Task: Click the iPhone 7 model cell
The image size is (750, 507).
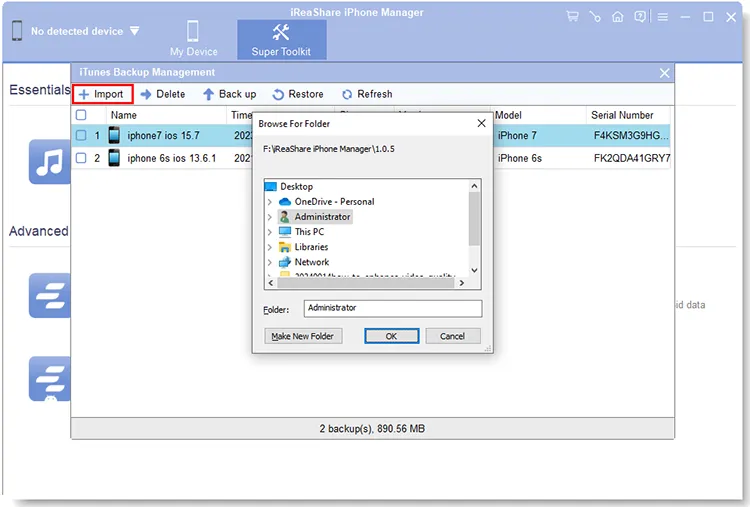Action: click(517, 135)
